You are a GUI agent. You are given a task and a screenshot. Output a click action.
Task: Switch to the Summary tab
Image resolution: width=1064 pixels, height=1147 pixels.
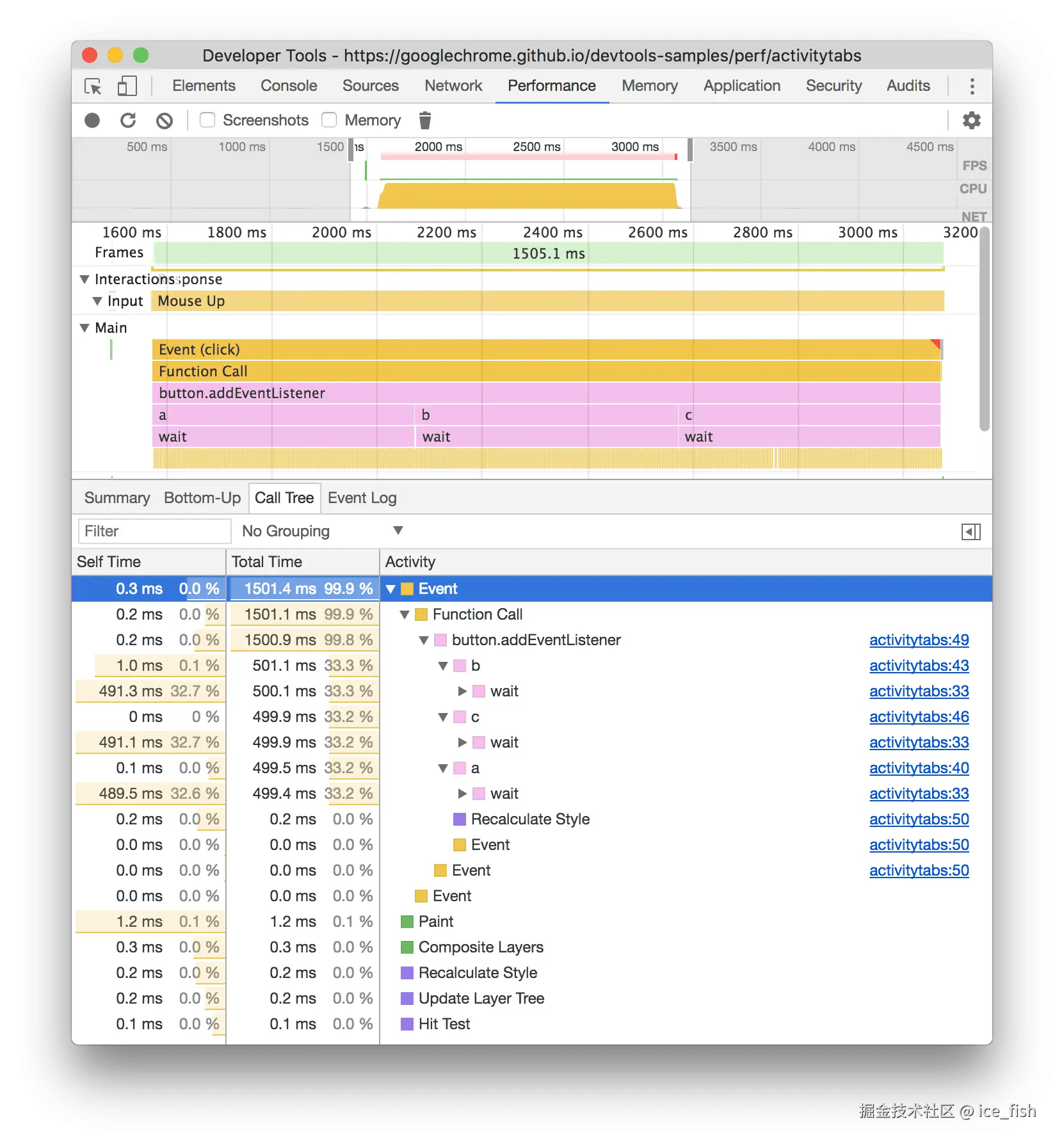[117, 498]
